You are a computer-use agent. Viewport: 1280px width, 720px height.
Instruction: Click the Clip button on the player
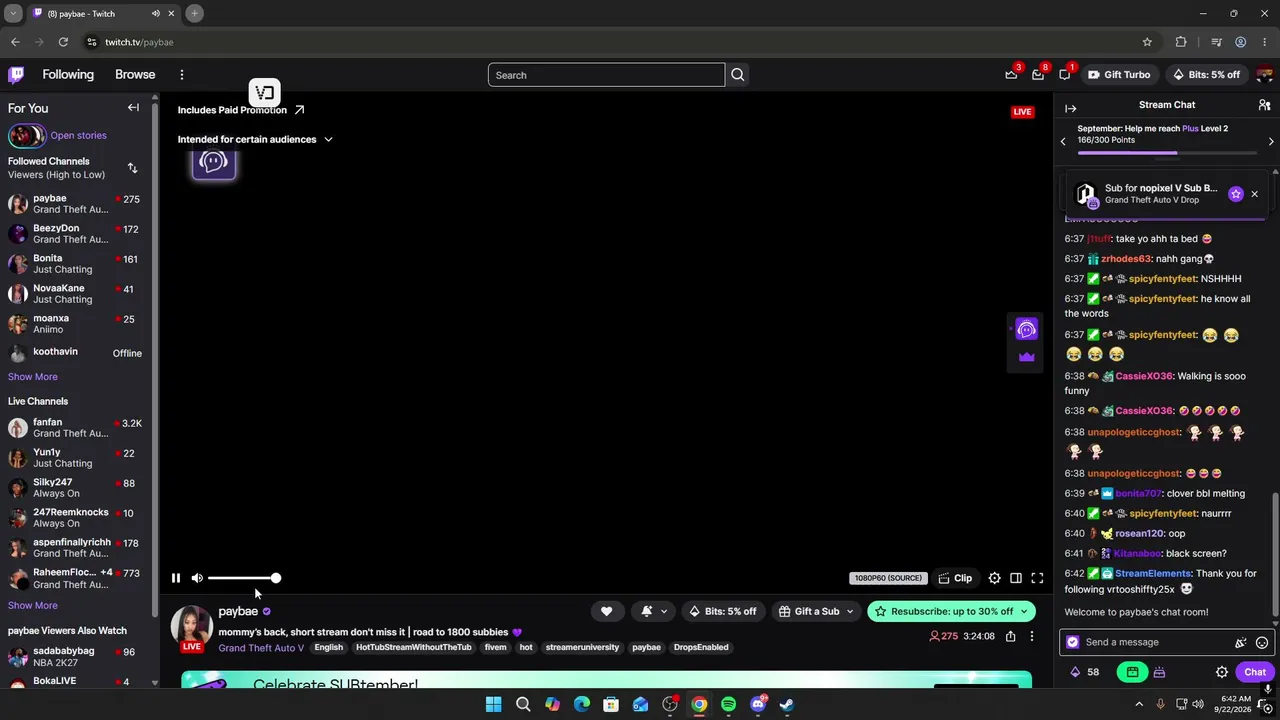pos(955,578)
